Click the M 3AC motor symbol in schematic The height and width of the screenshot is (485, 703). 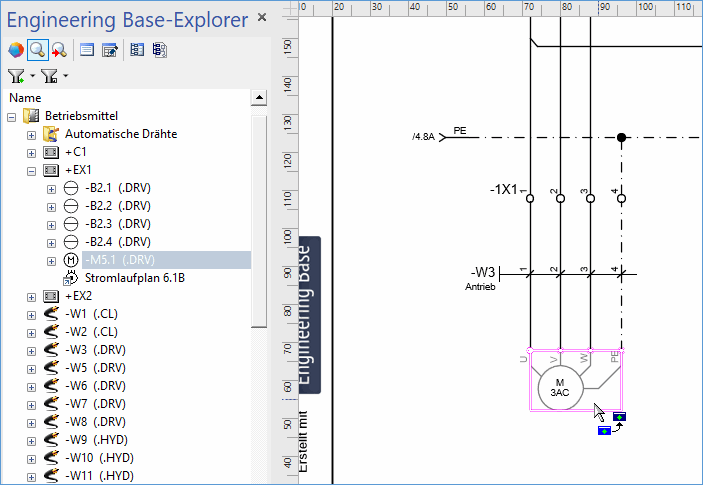point(560,387)
